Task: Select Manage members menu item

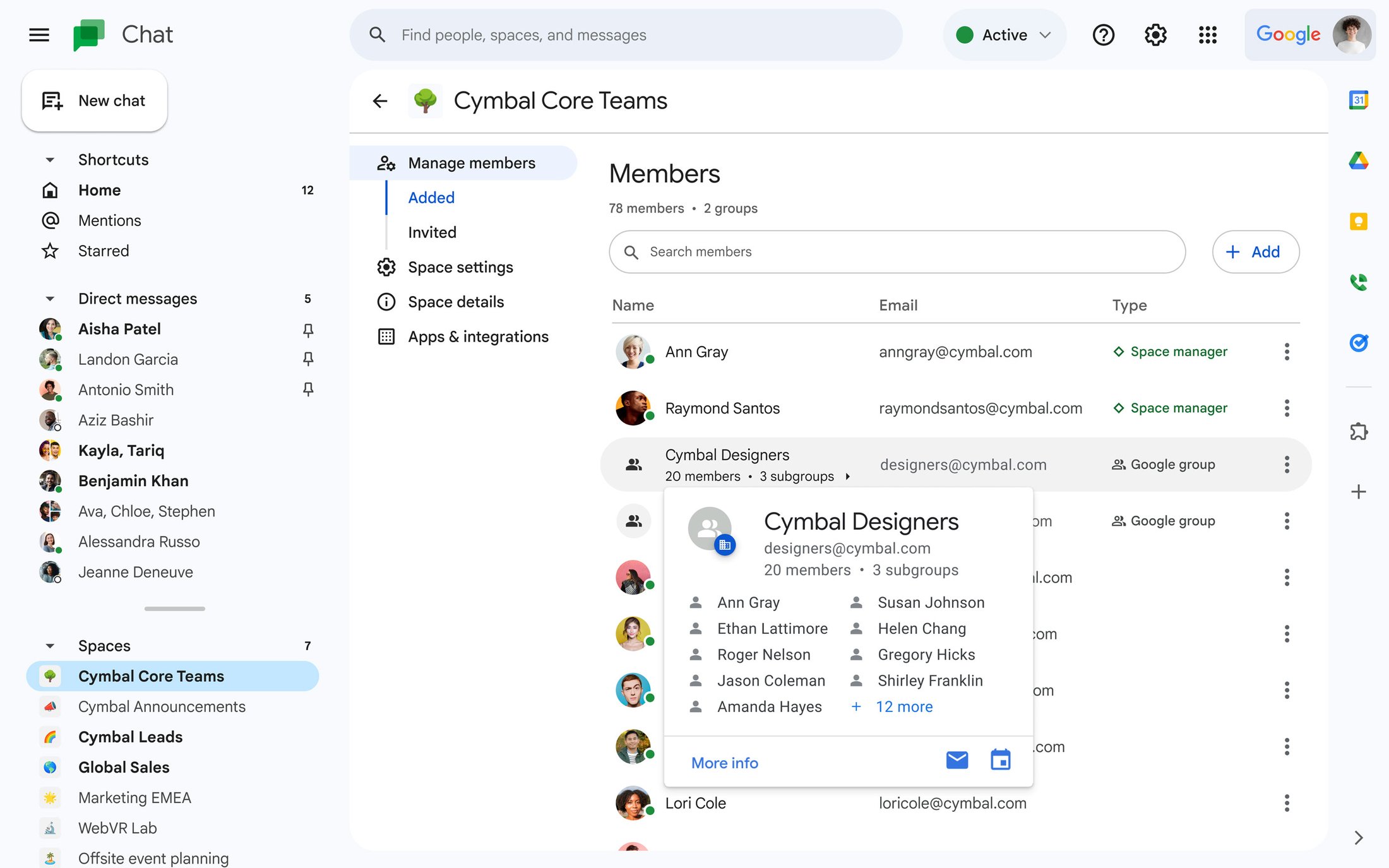Action: click(x=463, y=163)
